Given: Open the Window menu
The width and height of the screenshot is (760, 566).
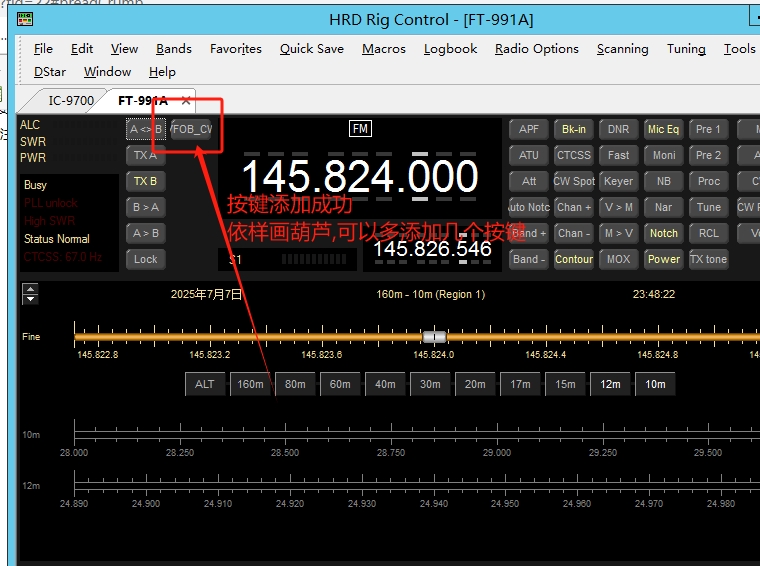Looking at the screenshot, I should coord(107,72).
